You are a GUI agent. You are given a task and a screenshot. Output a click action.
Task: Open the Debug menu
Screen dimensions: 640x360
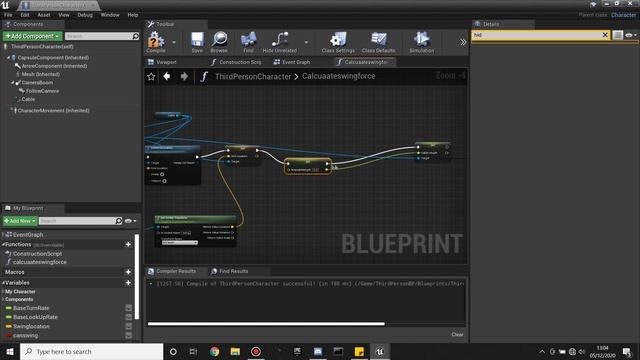[85, 15]
